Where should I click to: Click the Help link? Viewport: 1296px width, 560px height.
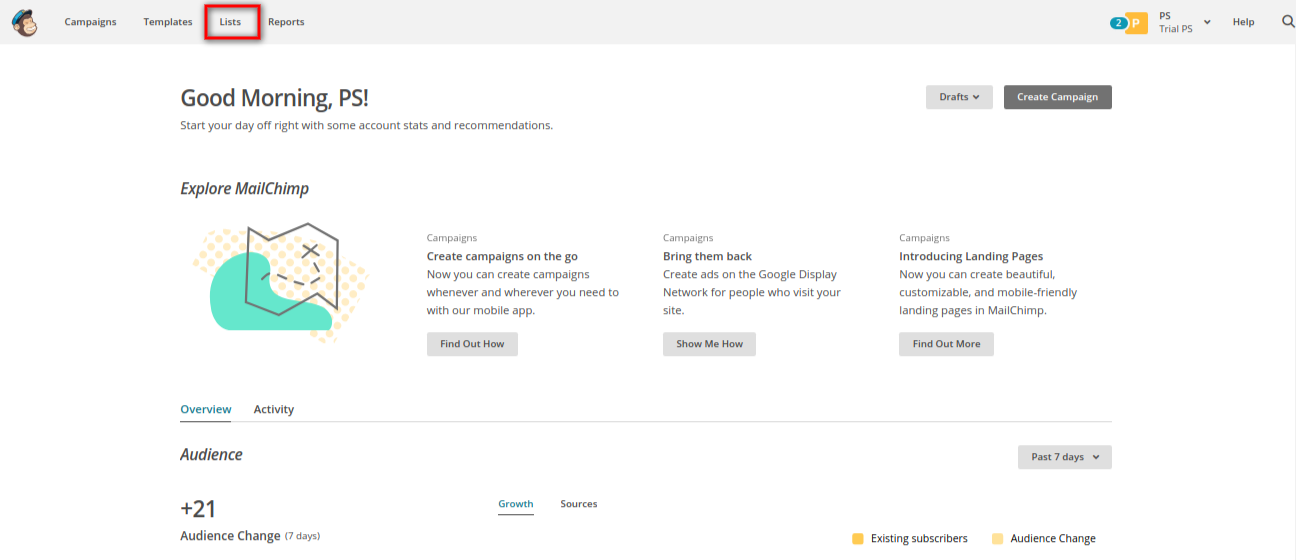click(1243, 22)
